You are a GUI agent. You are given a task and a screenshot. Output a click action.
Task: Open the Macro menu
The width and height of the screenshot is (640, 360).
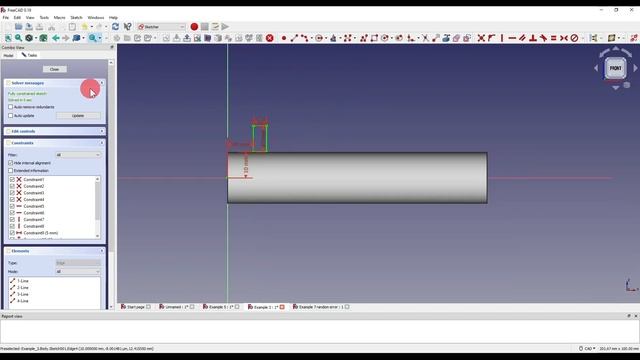[x=60, y=18]
